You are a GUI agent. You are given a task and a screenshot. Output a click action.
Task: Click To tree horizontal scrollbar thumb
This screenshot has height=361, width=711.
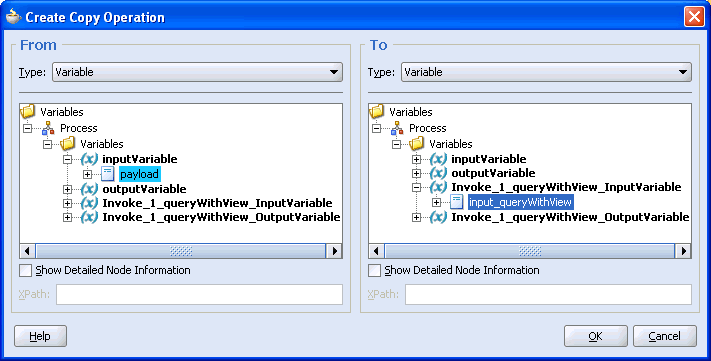click(x=530, y=251)
